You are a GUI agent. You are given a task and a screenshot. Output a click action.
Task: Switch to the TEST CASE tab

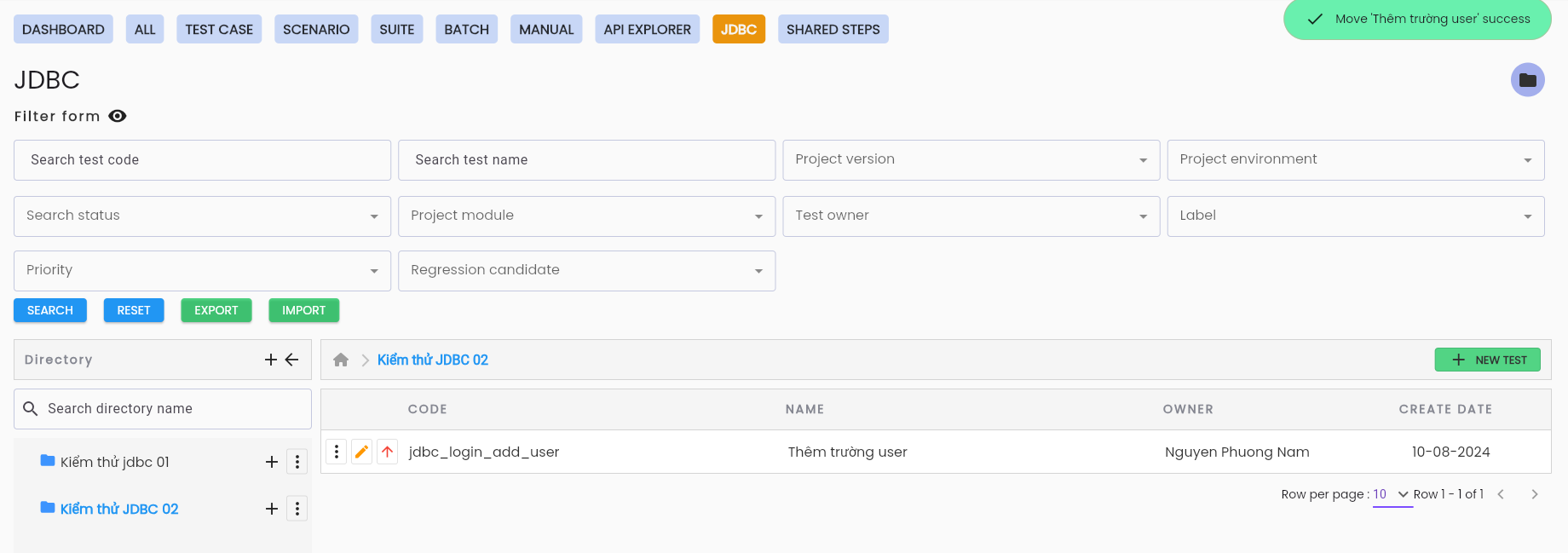click(x=219, y=29)
